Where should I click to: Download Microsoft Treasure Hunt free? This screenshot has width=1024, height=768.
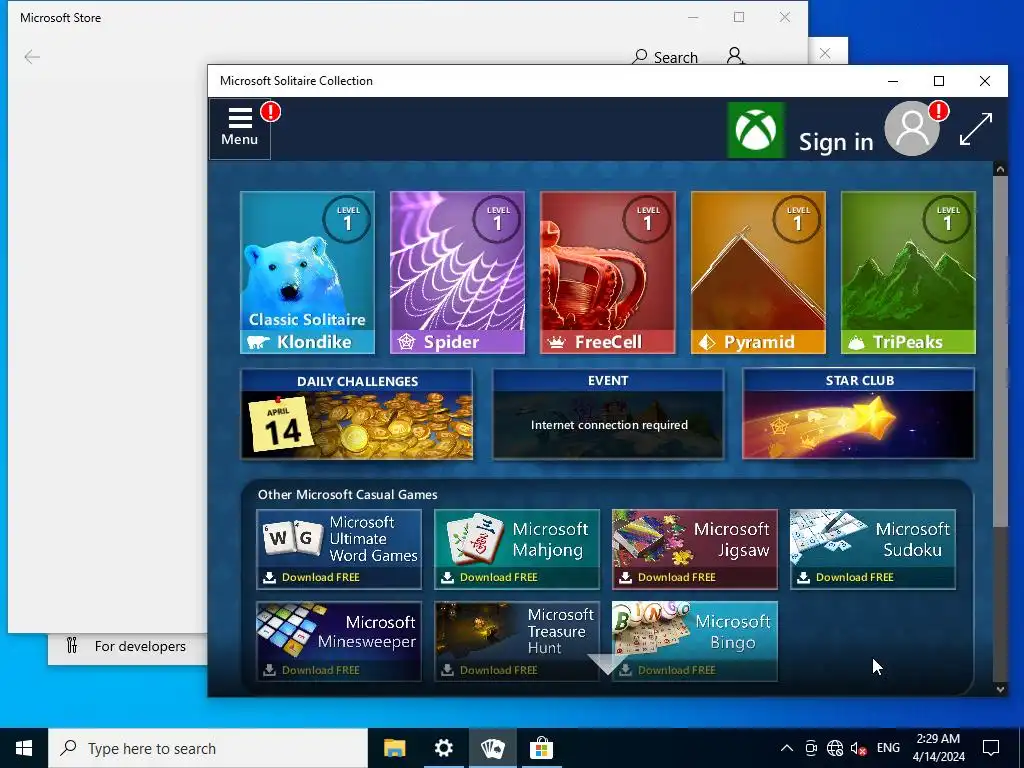[x=517, y=641]
